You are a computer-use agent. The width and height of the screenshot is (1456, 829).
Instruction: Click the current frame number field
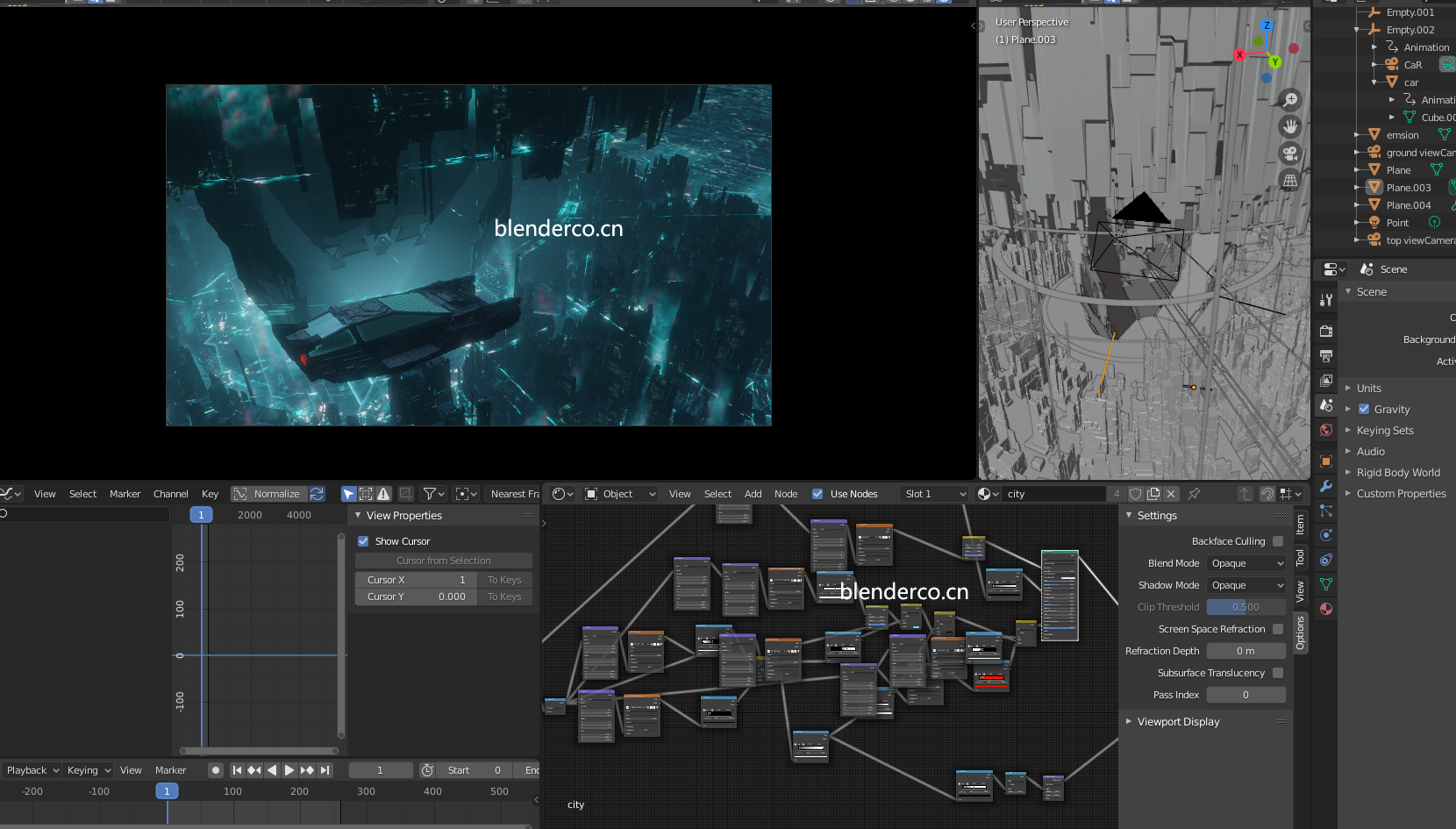381,770
